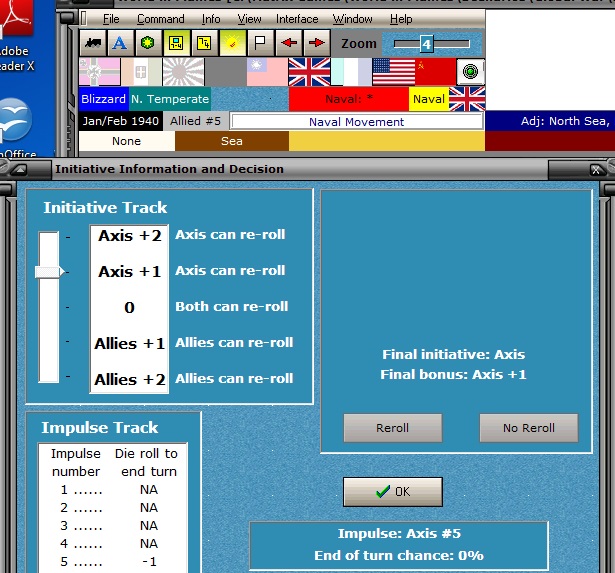Viewport: 615px width, 573px height.
Task: Select the German flag
Action: click(x=99, y=72)
